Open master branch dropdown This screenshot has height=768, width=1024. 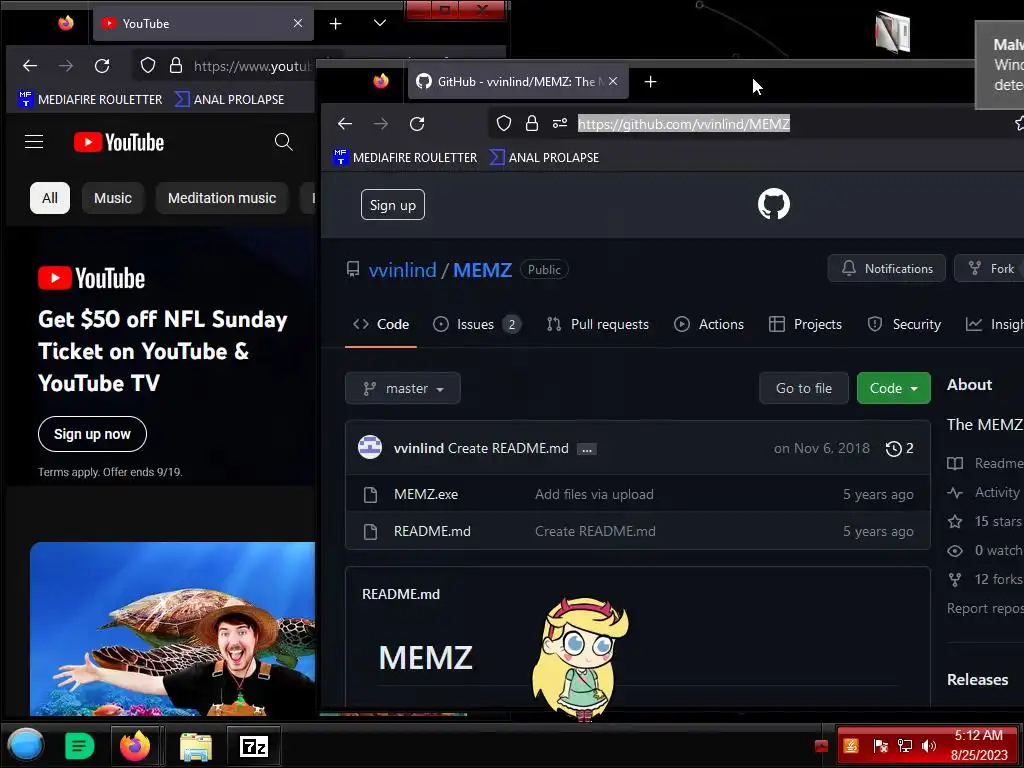[403, 389]
